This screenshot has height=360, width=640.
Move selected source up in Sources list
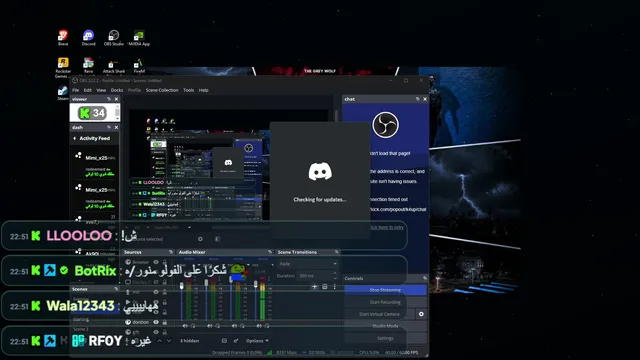coord(160,341)
